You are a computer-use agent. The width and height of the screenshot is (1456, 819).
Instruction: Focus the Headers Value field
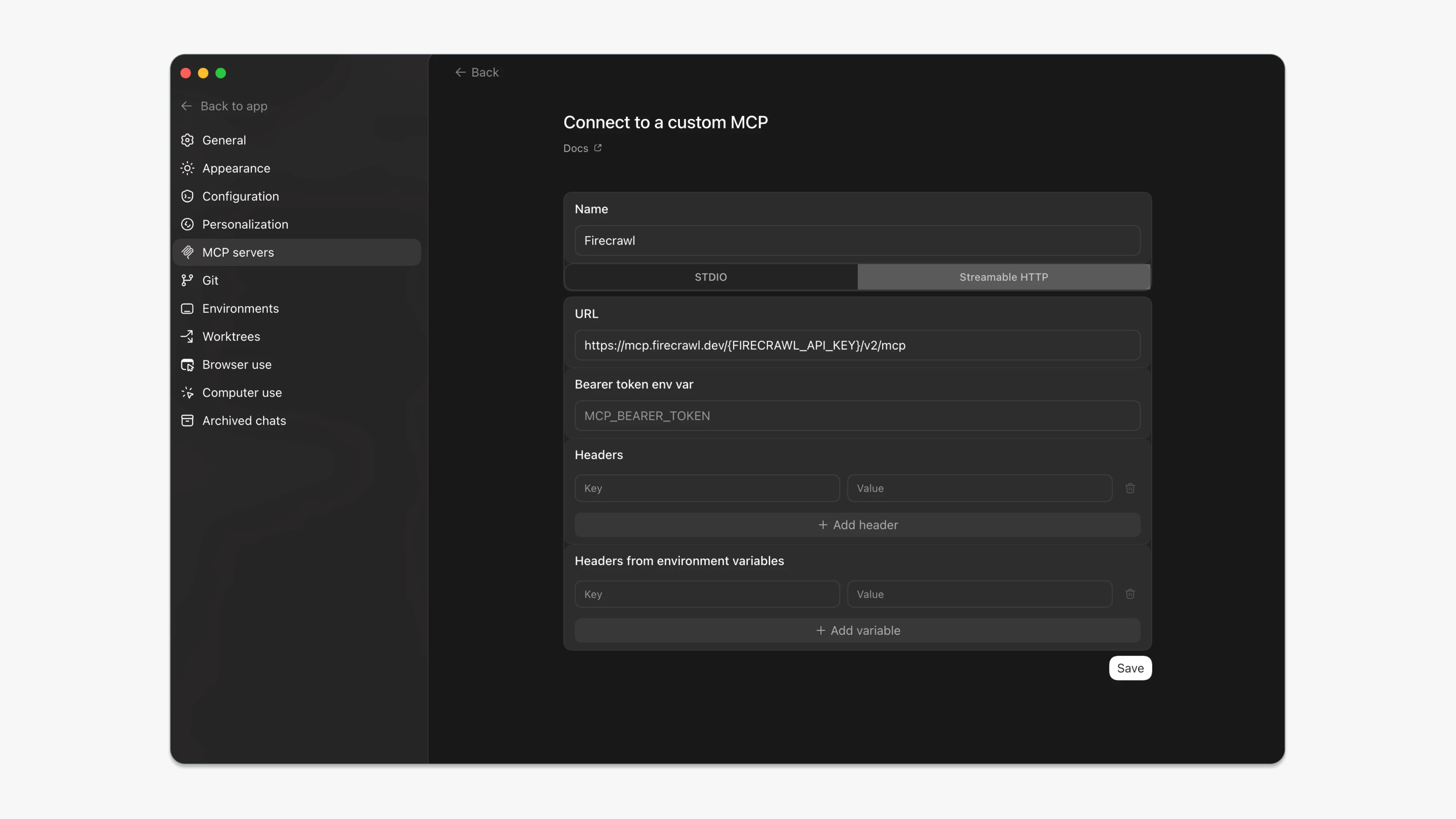point(979,488)
